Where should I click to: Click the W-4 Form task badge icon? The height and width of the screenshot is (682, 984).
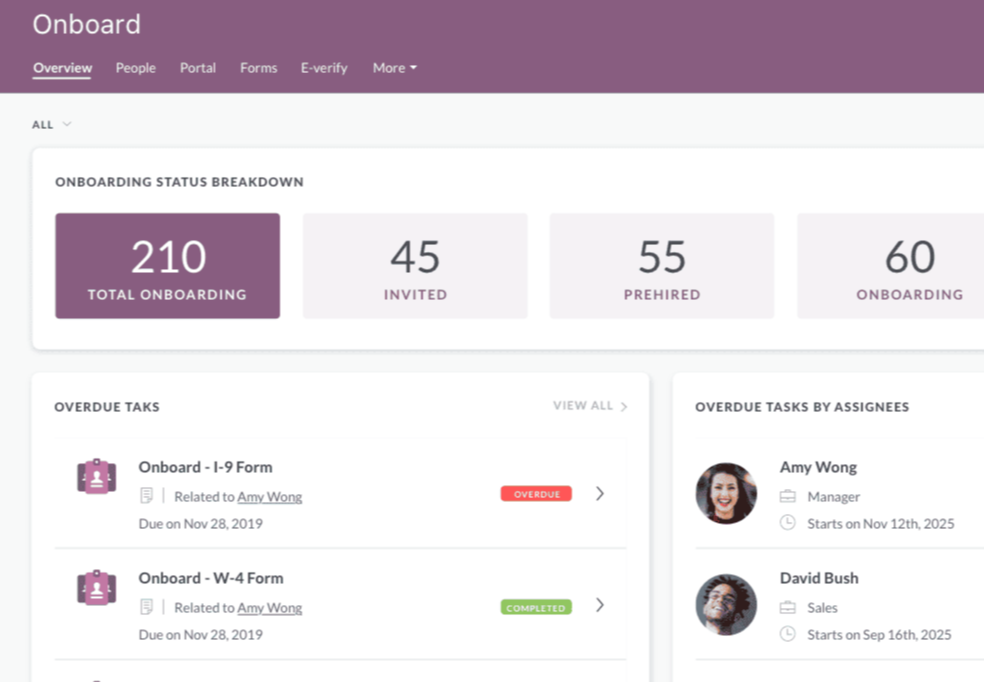coord(96,587)
